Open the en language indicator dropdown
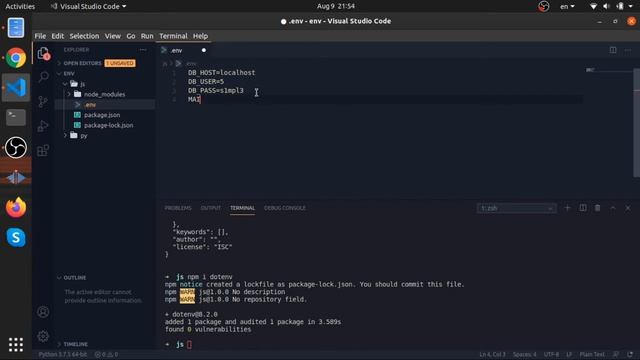This screenshot has width=640, height=360. click(567, 6)
